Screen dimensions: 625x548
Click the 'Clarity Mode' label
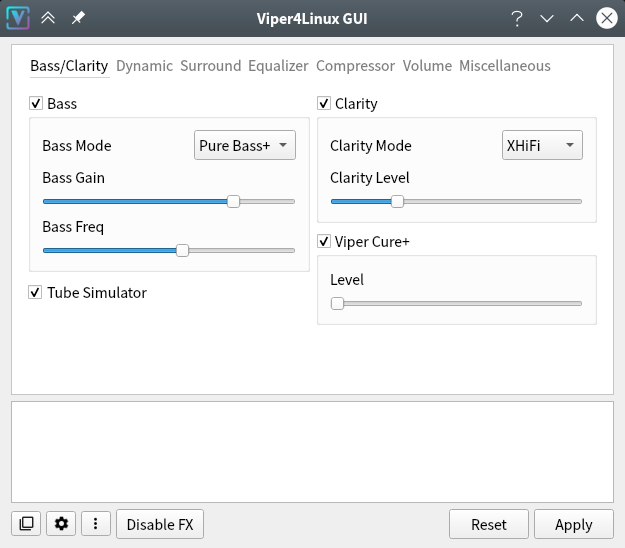[x=371, y=146]
